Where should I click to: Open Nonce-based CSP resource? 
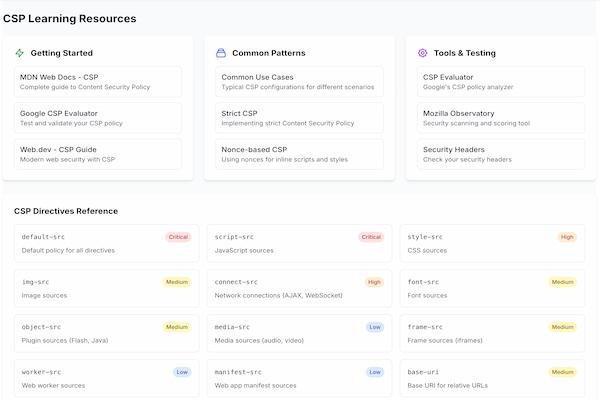(x=299, y=154)
